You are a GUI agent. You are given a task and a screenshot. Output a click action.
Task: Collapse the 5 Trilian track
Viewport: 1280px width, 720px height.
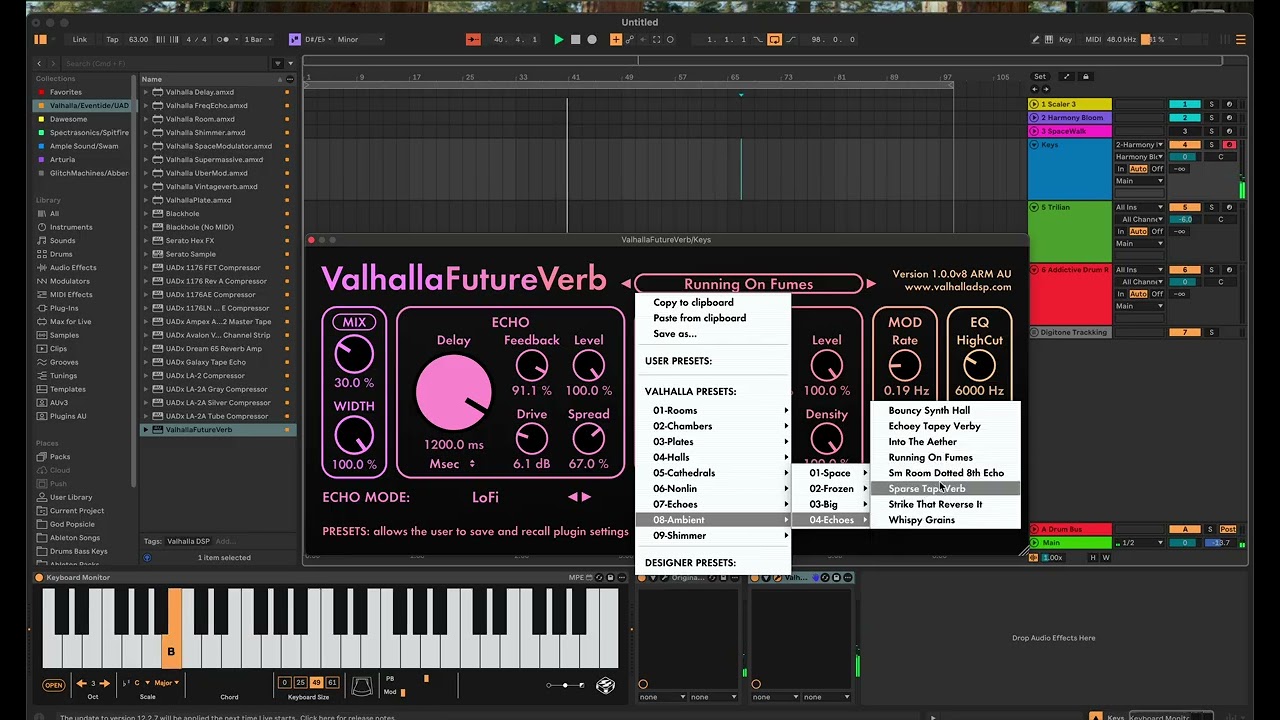point(1034,207)
